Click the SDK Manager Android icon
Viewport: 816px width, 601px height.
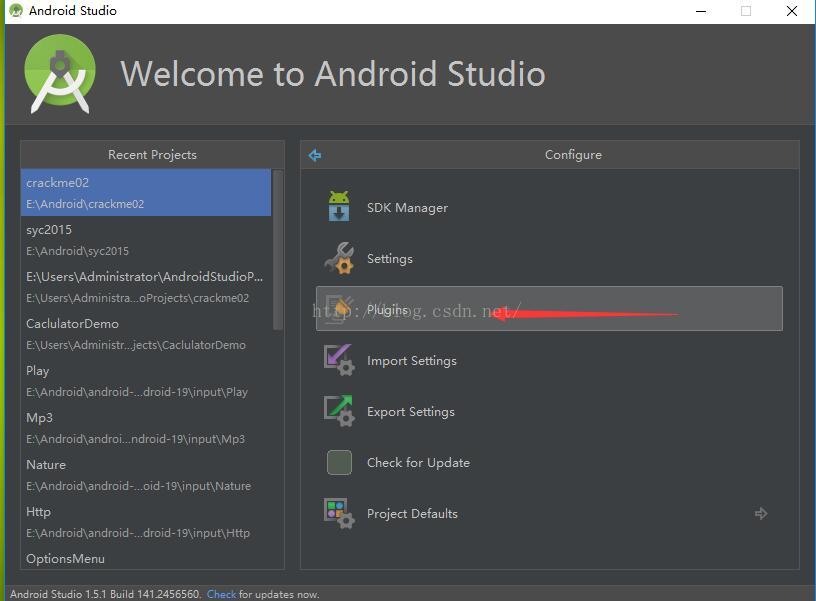point(339,207)
